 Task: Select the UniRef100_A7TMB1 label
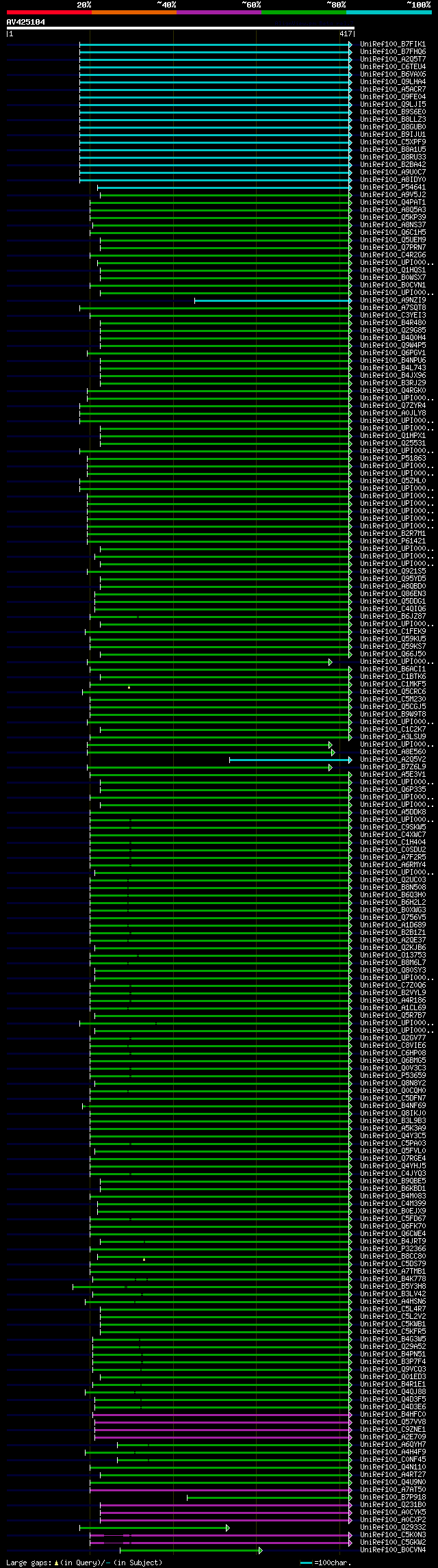coord(393,1272)
